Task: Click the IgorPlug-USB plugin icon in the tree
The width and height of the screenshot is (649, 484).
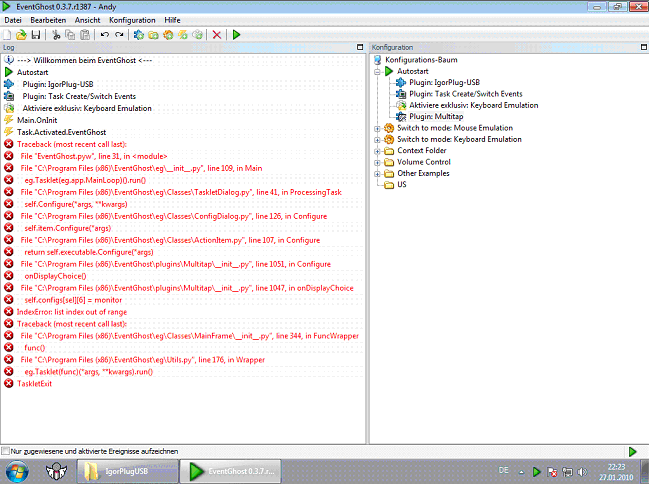Action: [x=401, y=82]
